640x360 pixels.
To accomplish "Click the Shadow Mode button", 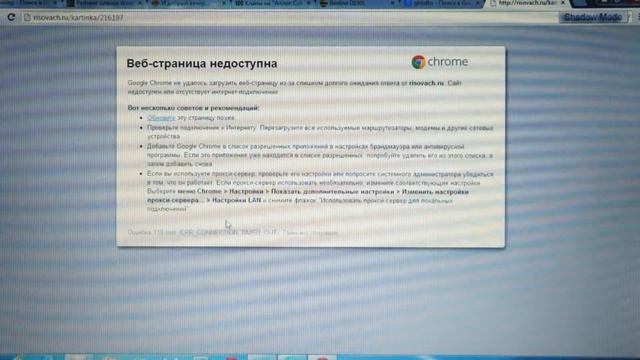I will point(593,17).
